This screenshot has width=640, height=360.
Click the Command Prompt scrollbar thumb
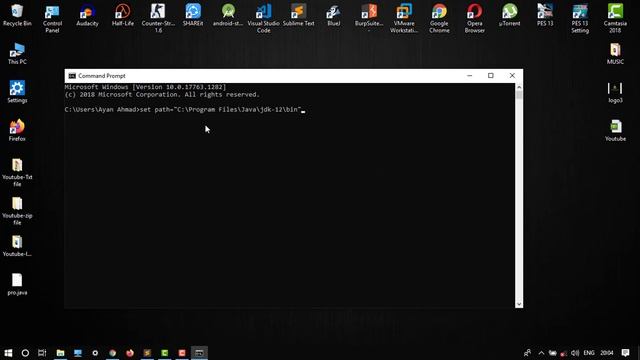click(519, 95)
